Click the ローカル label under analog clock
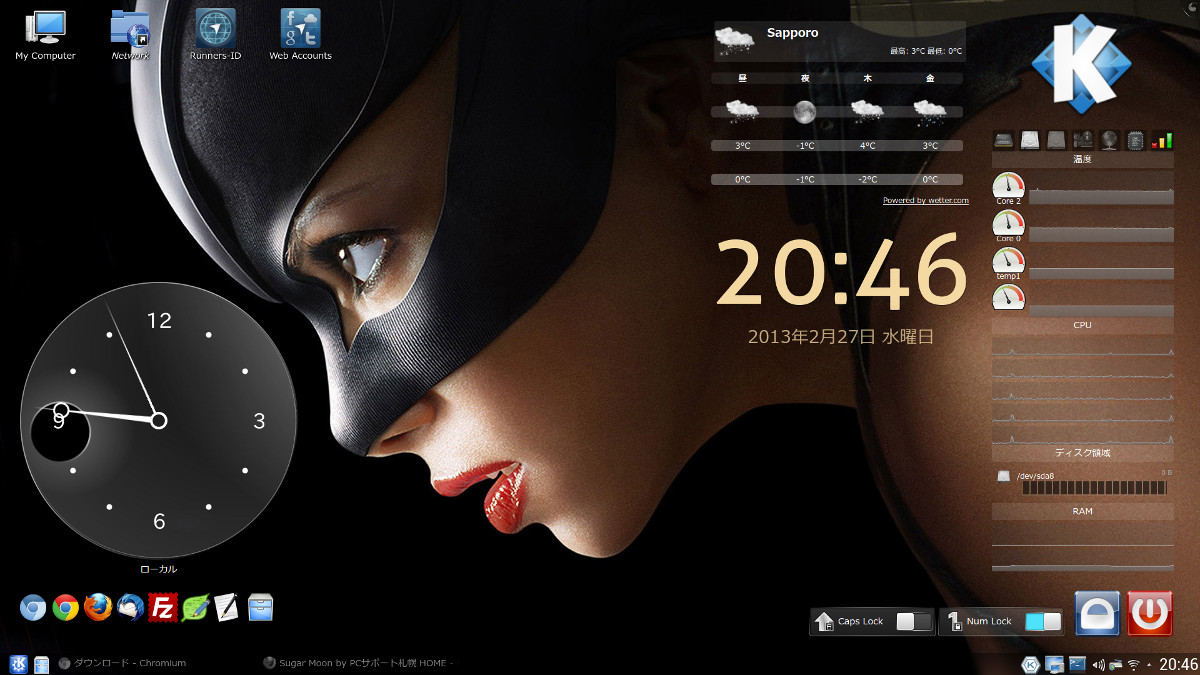The height and width of the screenshot is (675, 1200). point(158,569)
